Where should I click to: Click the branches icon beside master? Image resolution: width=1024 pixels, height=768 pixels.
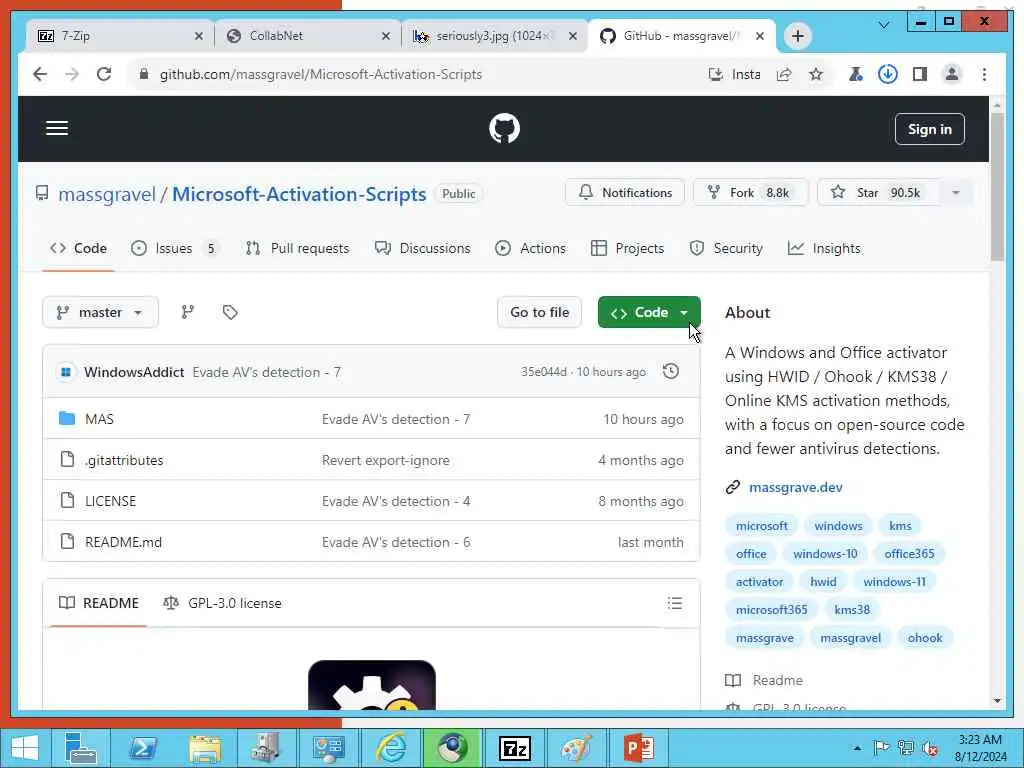pyautogui.click(x=187, y=312)
